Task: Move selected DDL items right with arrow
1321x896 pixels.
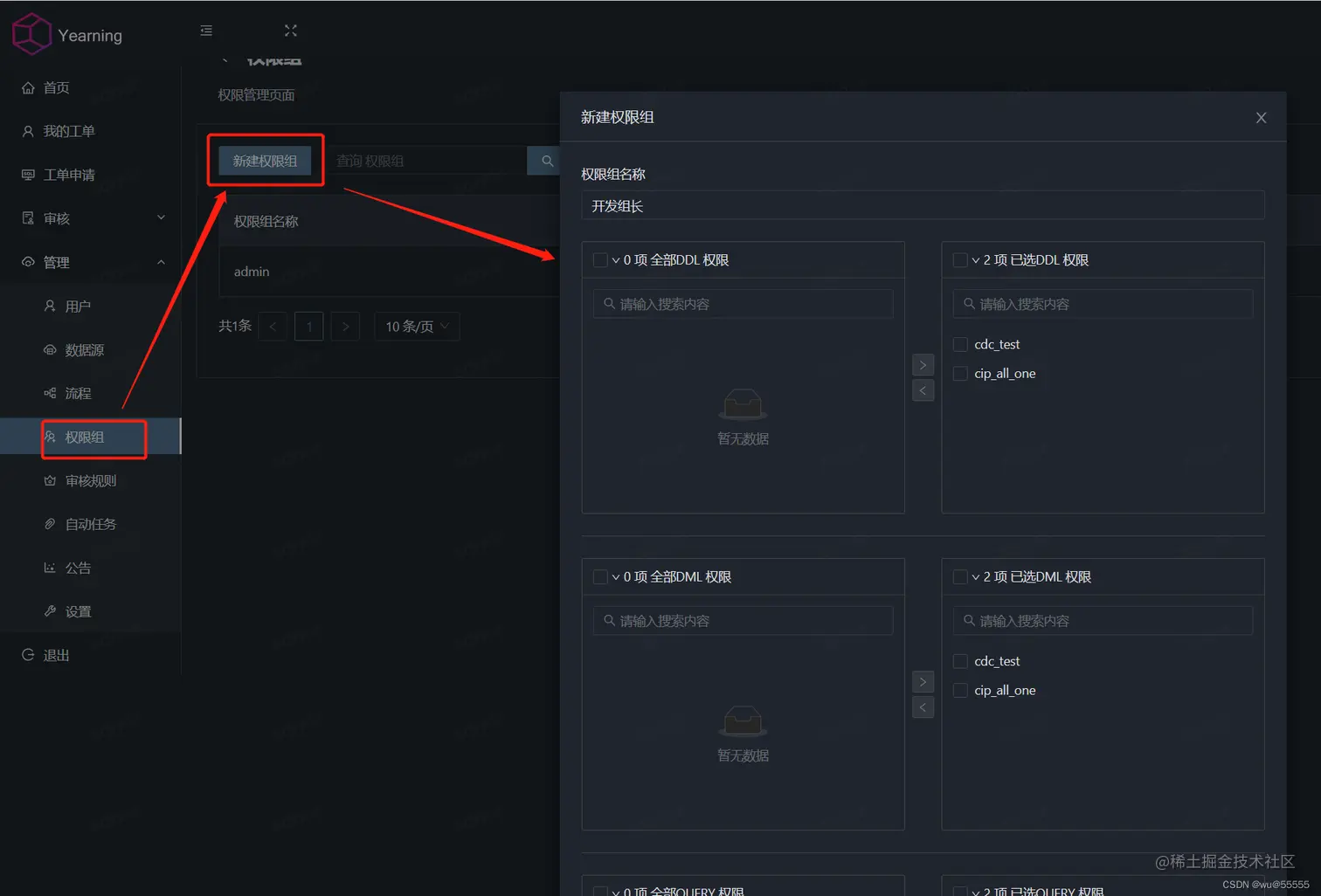Action: pyautogui.click(x=923, y=365)
